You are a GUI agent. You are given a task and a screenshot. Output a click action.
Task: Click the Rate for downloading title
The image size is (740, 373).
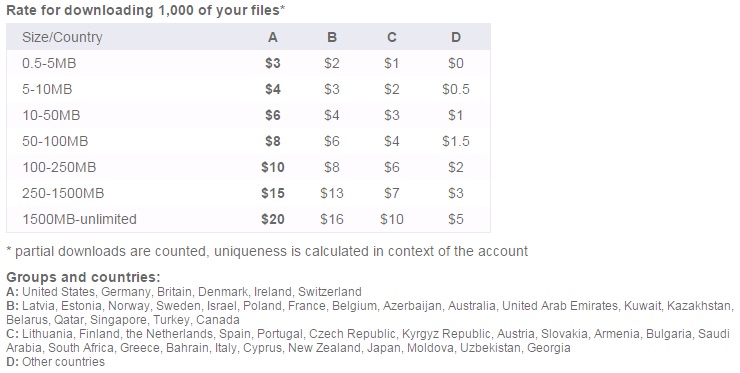pyautogui.click(x=146, y=10)
